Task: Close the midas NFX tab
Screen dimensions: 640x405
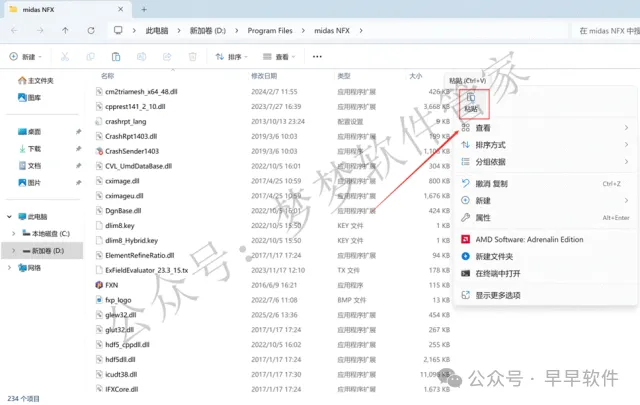Action: point(120,9)
